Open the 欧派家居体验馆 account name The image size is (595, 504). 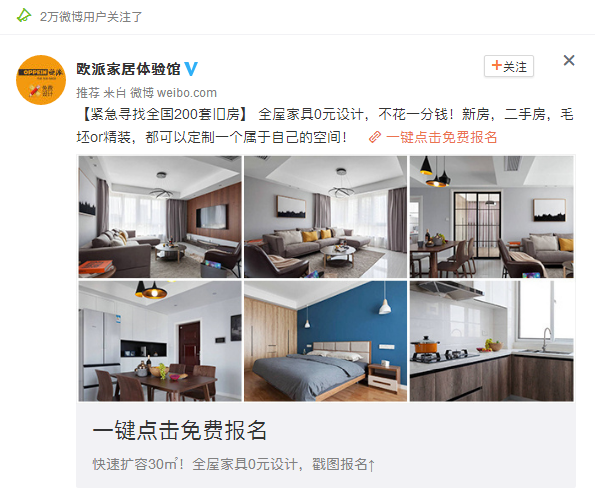129,69
